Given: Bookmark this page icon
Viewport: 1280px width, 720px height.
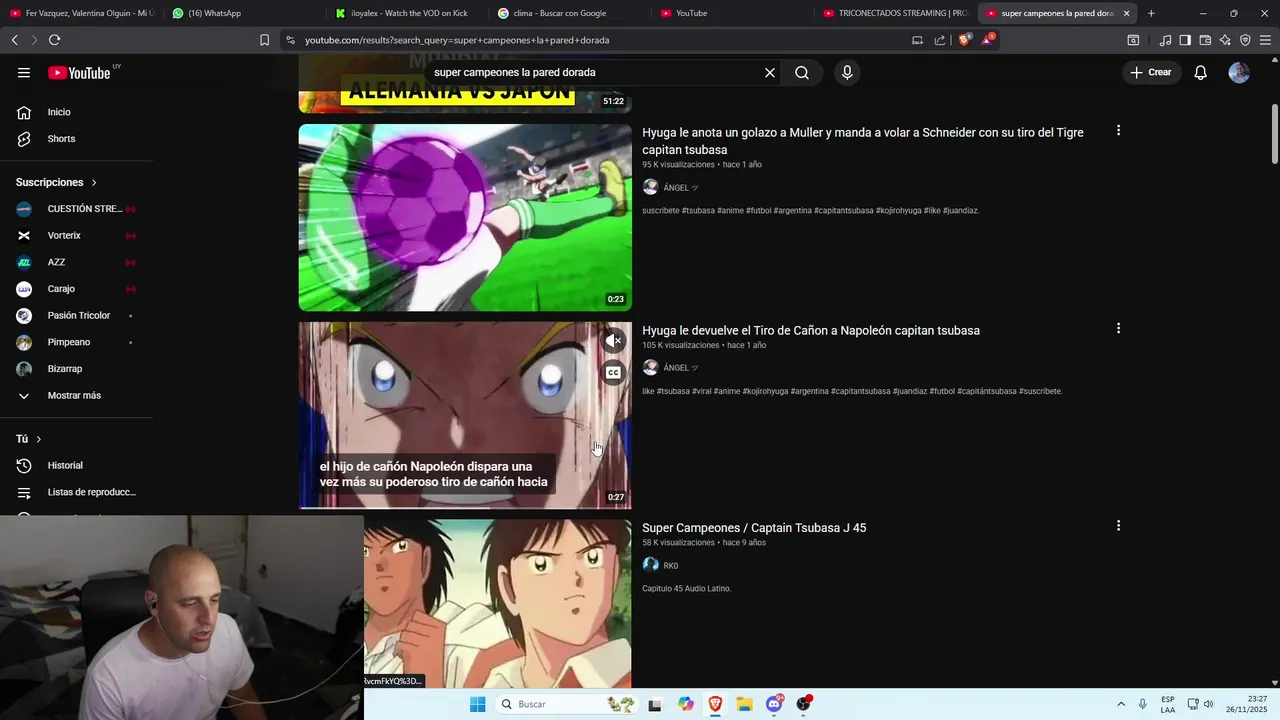Looking at the screenshot, I should (264, 40).
